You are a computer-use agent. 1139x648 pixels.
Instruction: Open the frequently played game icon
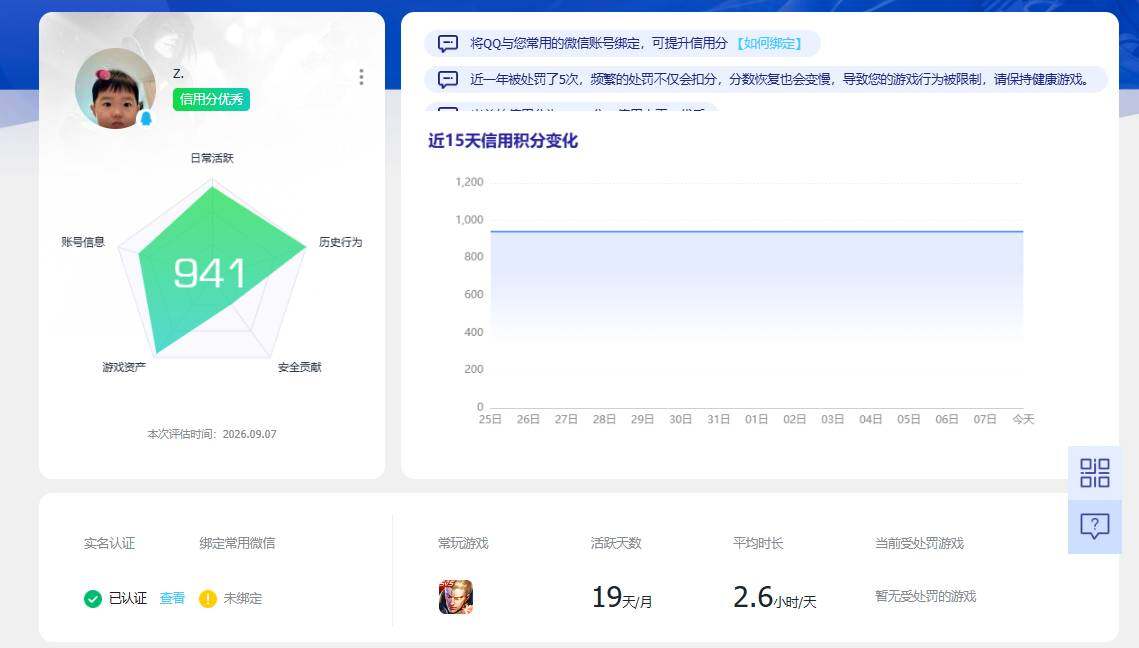click(455, 597)
